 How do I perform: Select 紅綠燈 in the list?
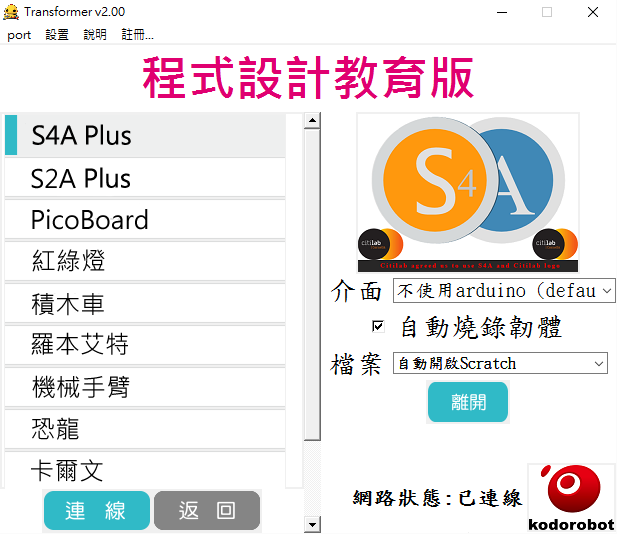pyautogui.click(x=145, y=261)
